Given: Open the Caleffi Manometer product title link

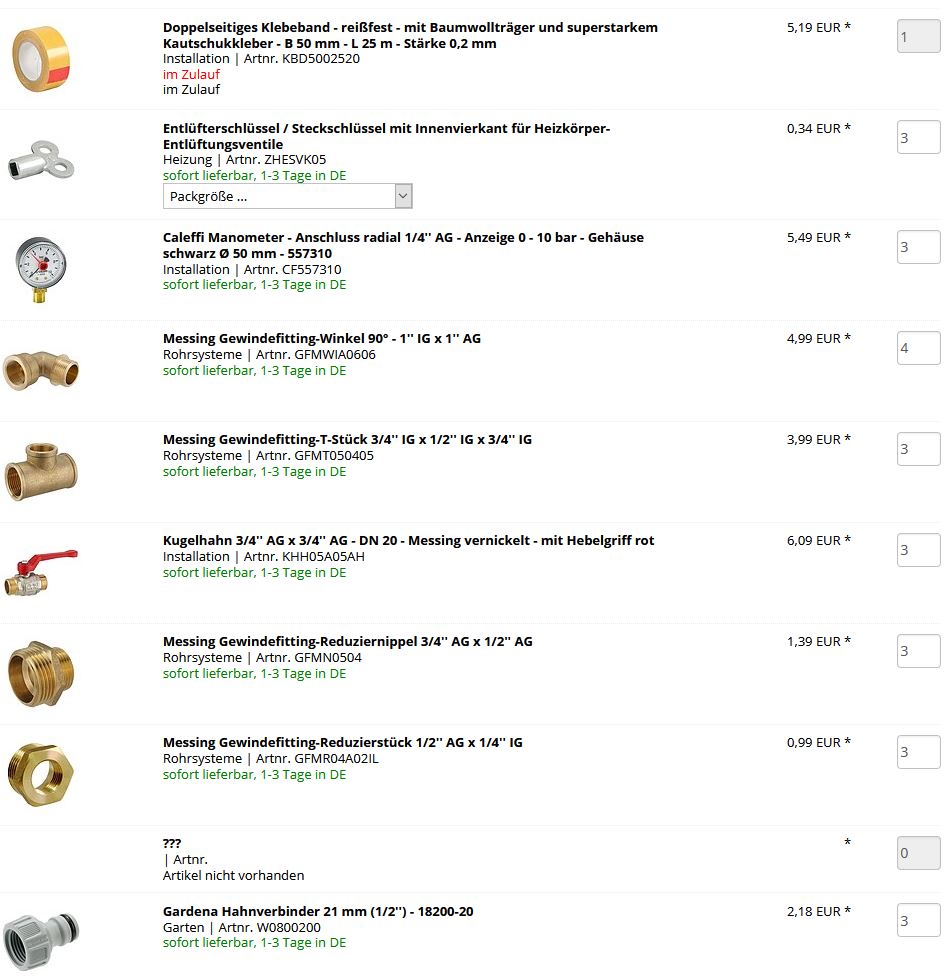Looking at the screenshot, I should click(403, 245).
